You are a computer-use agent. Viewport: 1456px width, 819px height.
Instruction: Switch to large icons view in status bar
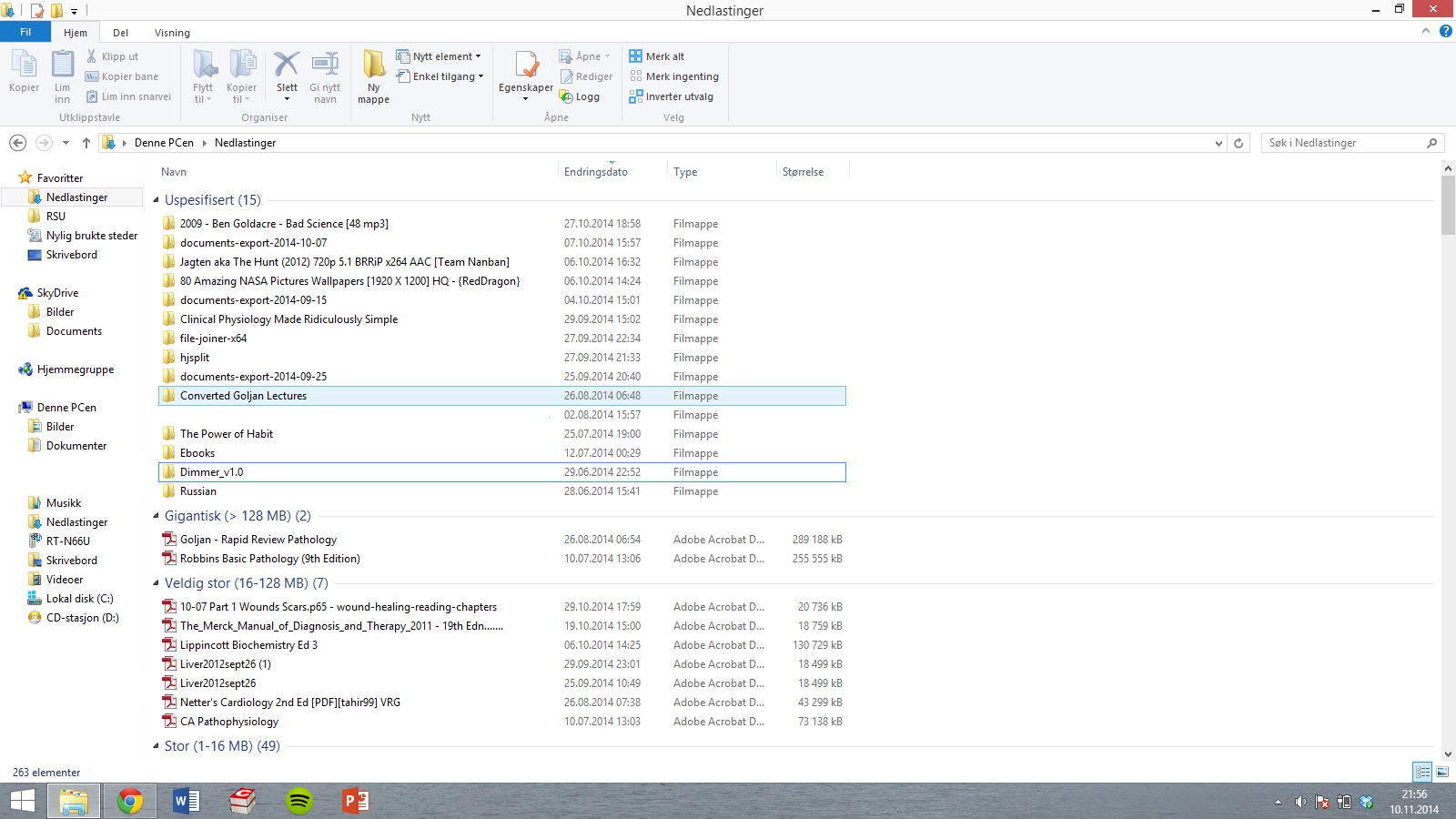coord(1442,772)
